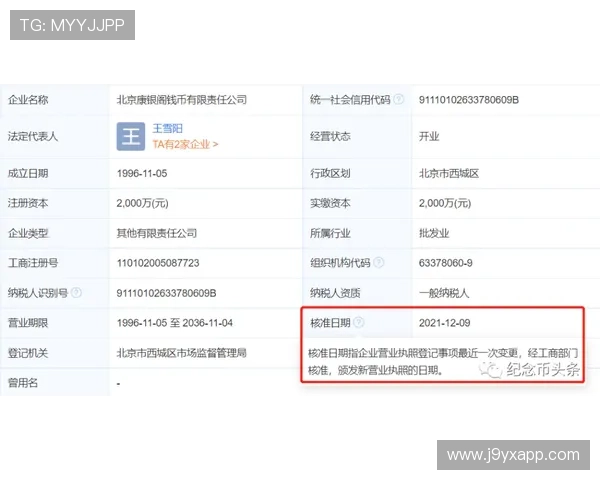Click the 曾用名 label cell
The height and width of the screenshot is (480, 600).
(55, 382)
